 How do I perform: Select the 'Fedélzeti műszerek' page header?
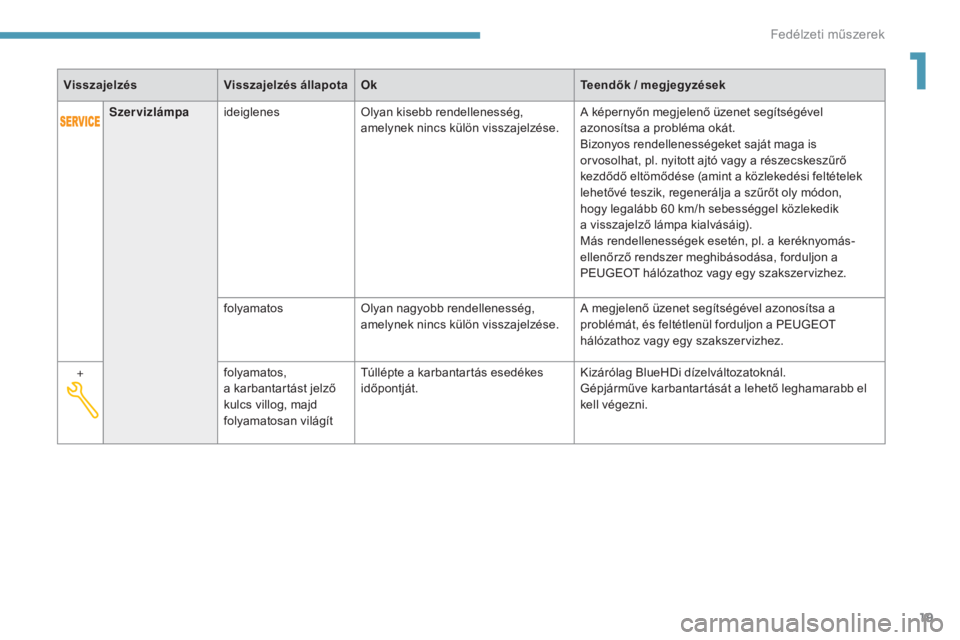[827, 34]
